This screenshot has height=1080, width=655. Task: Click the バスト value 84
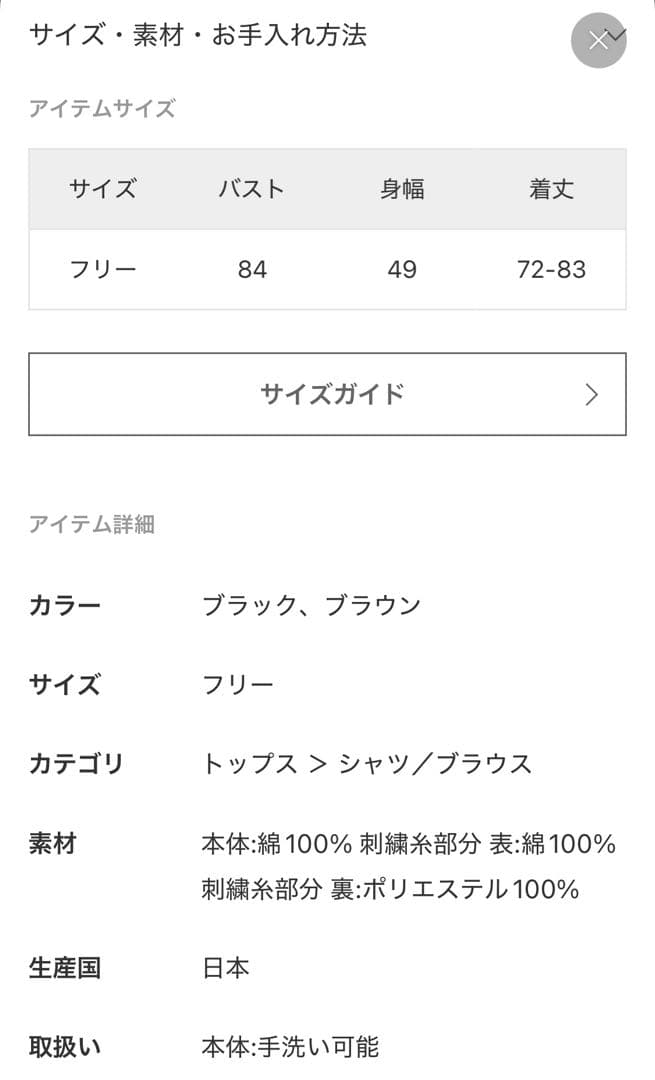pos(253,269)
